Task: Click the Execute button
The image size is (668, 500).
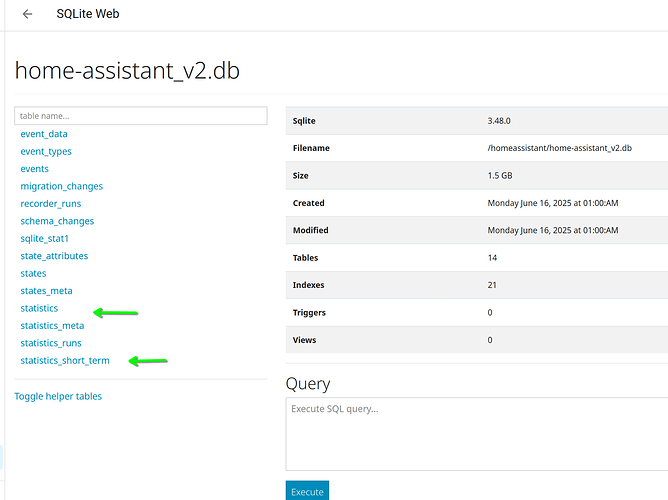Action: (307, 491)
